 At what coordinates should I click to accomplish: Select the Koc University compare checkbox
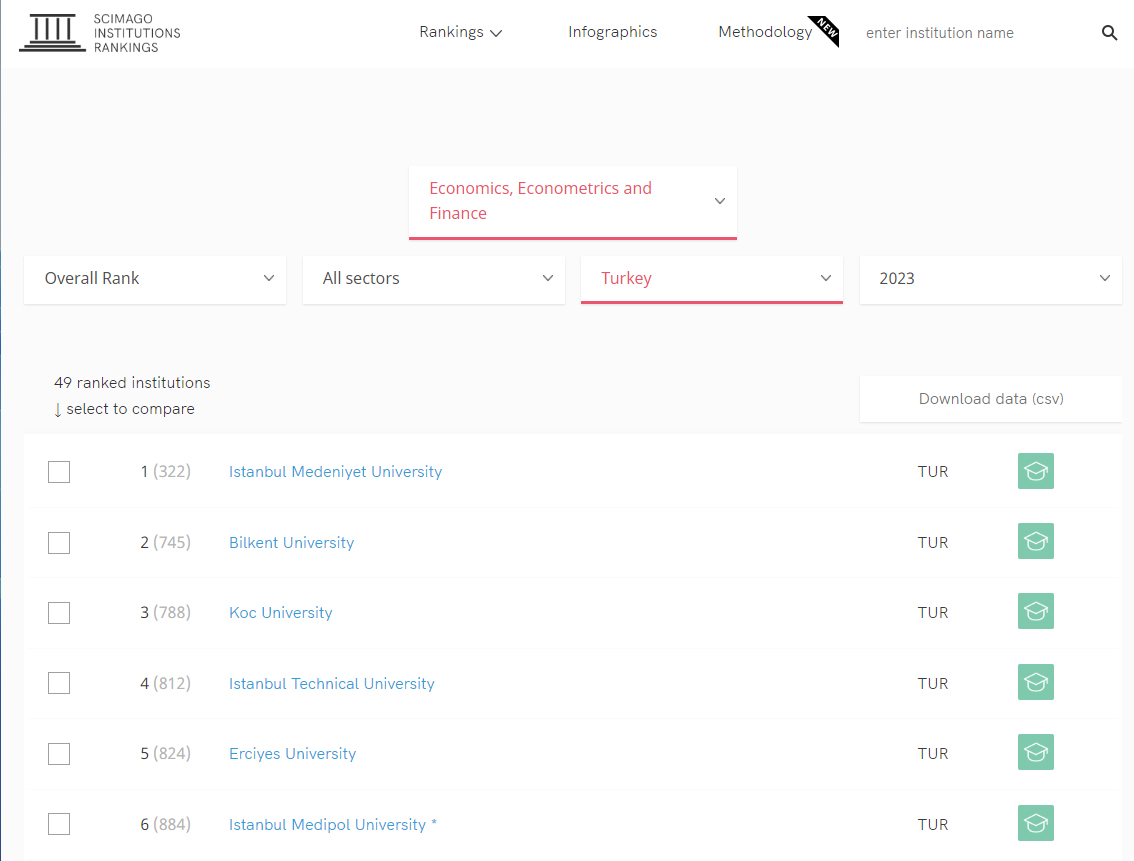click(x=59, y=613)
